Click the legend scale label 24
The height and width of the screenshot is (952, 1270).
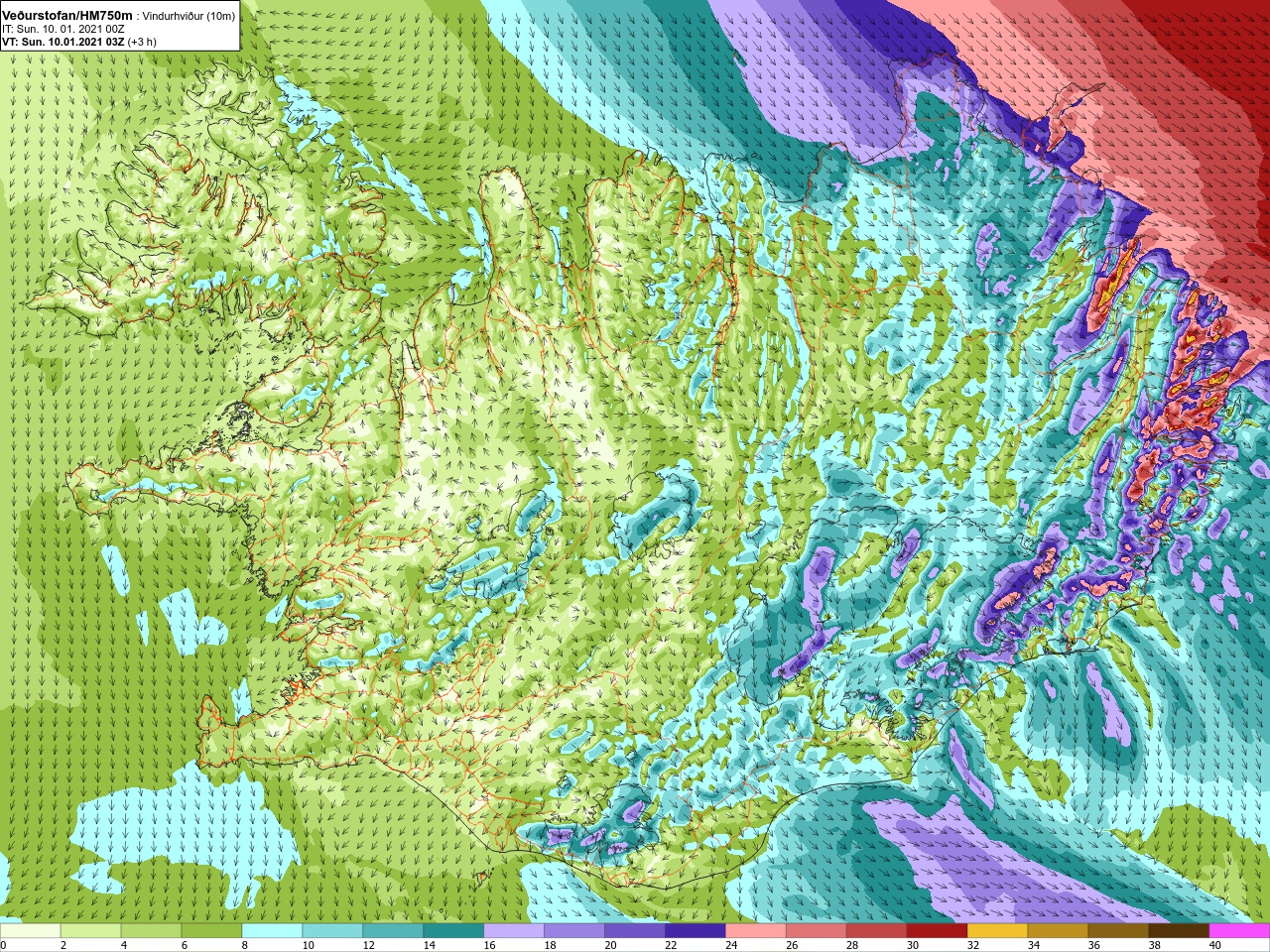[731, 945]
